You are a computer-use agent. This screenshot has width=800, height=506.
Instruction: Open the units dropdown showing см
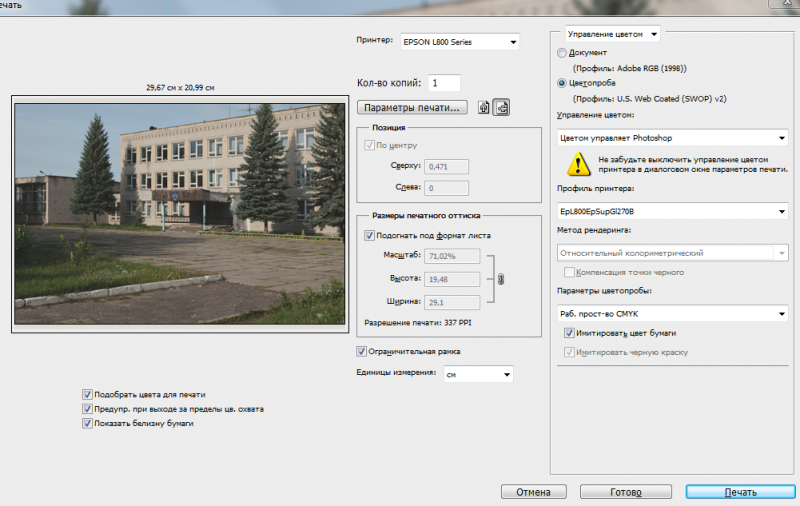479,374
